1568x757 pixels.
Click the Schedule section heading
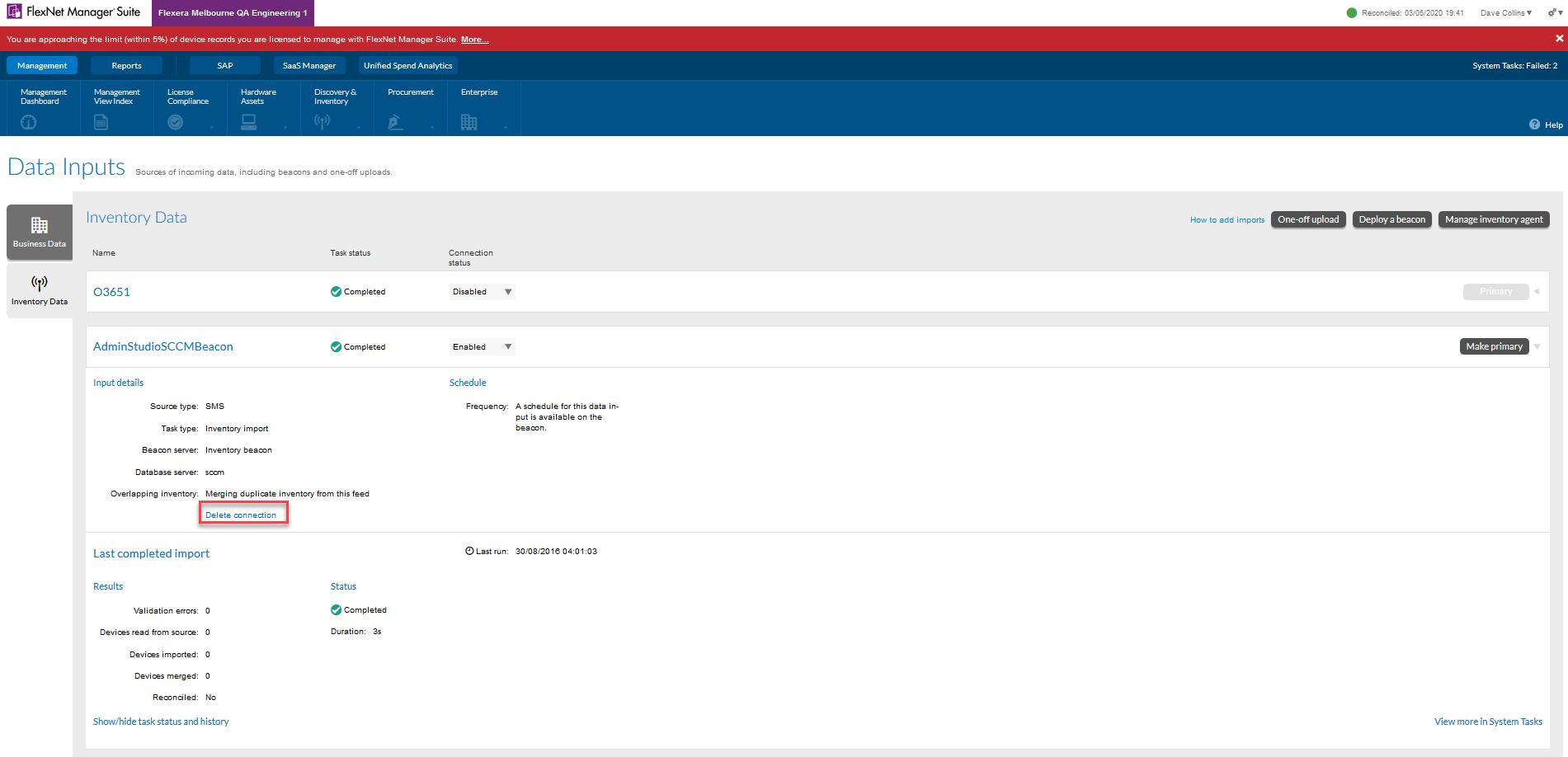(468, 383)
